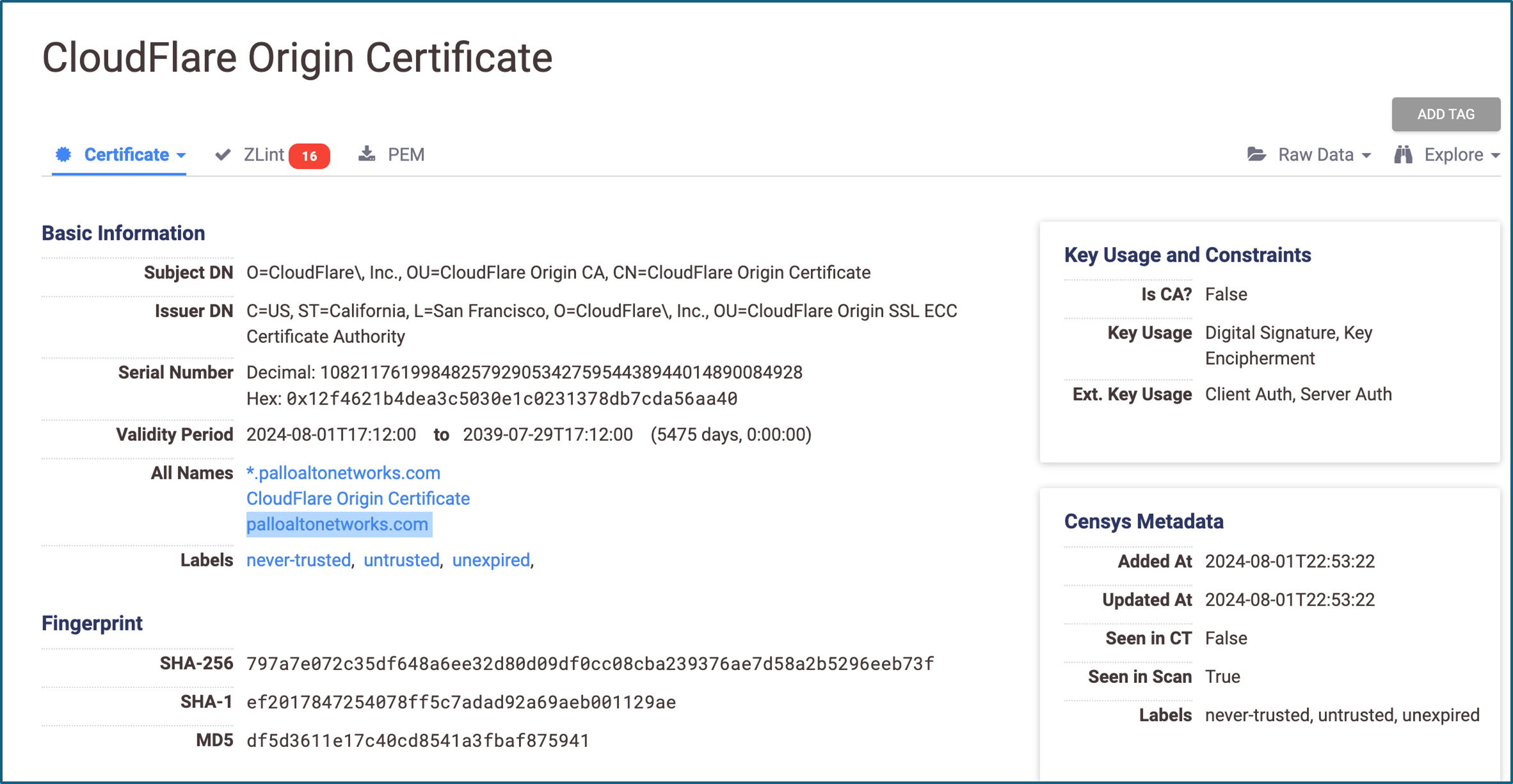Open the unexpired label link
Viewport: 1513px width, 784px height.
point(491,560)
